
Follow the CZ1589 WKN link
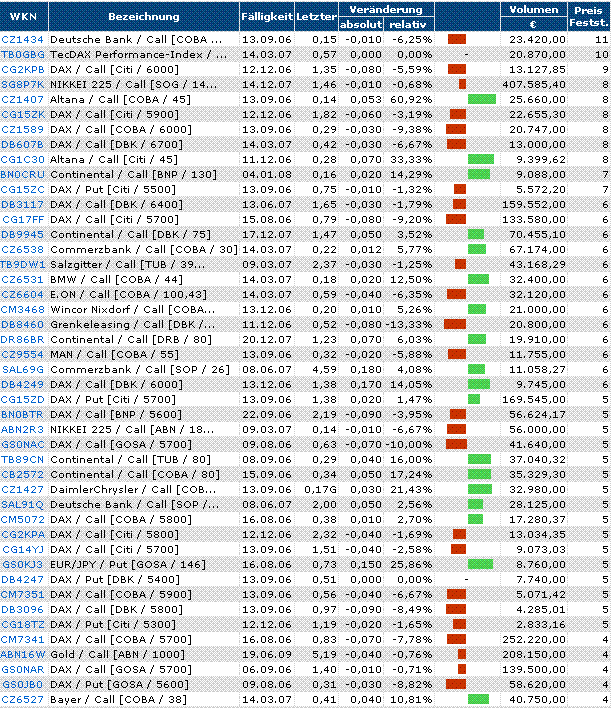click(23, 130)
